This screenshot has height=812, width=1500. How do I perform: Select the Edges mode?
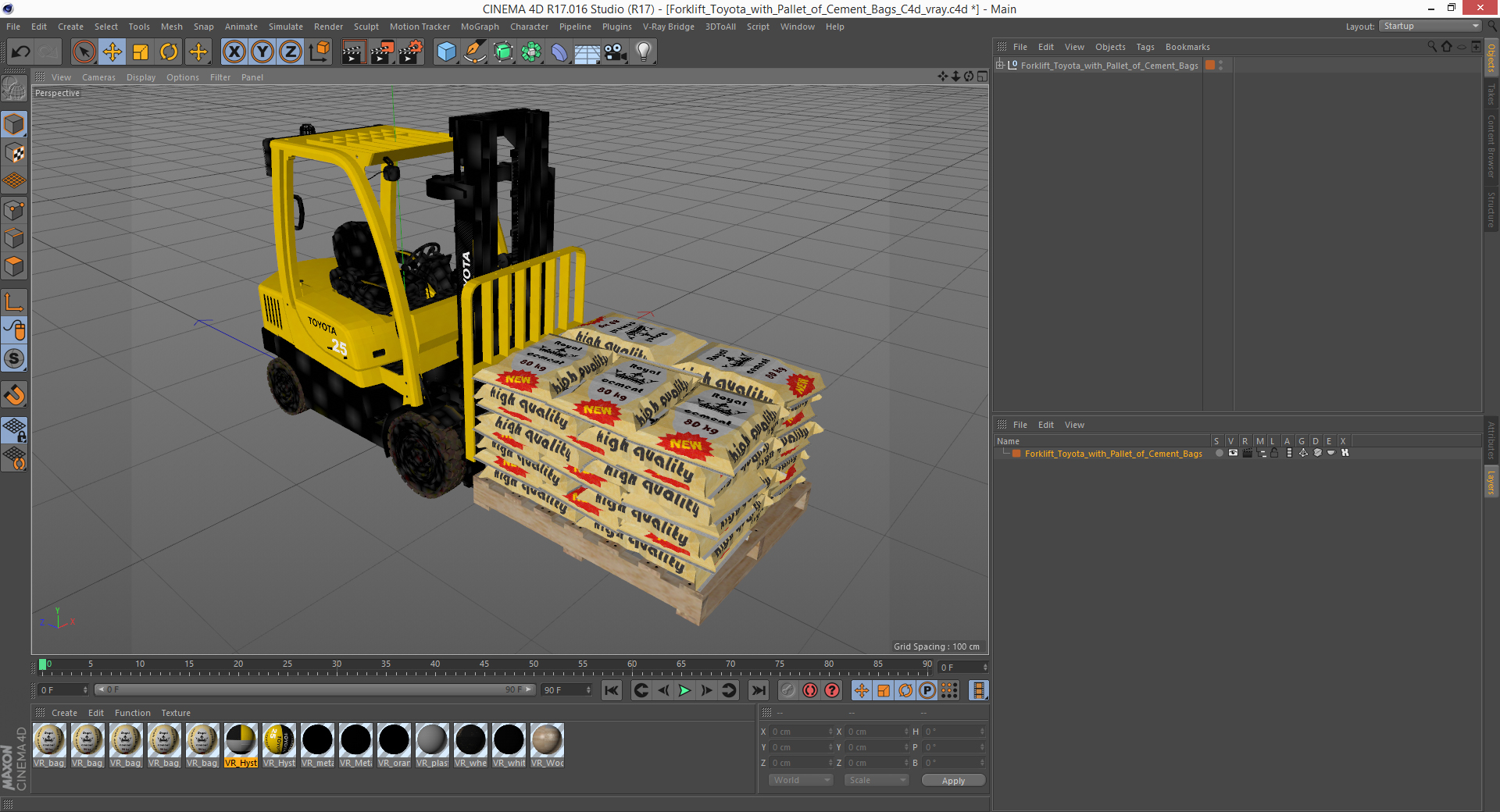point(14,237)
